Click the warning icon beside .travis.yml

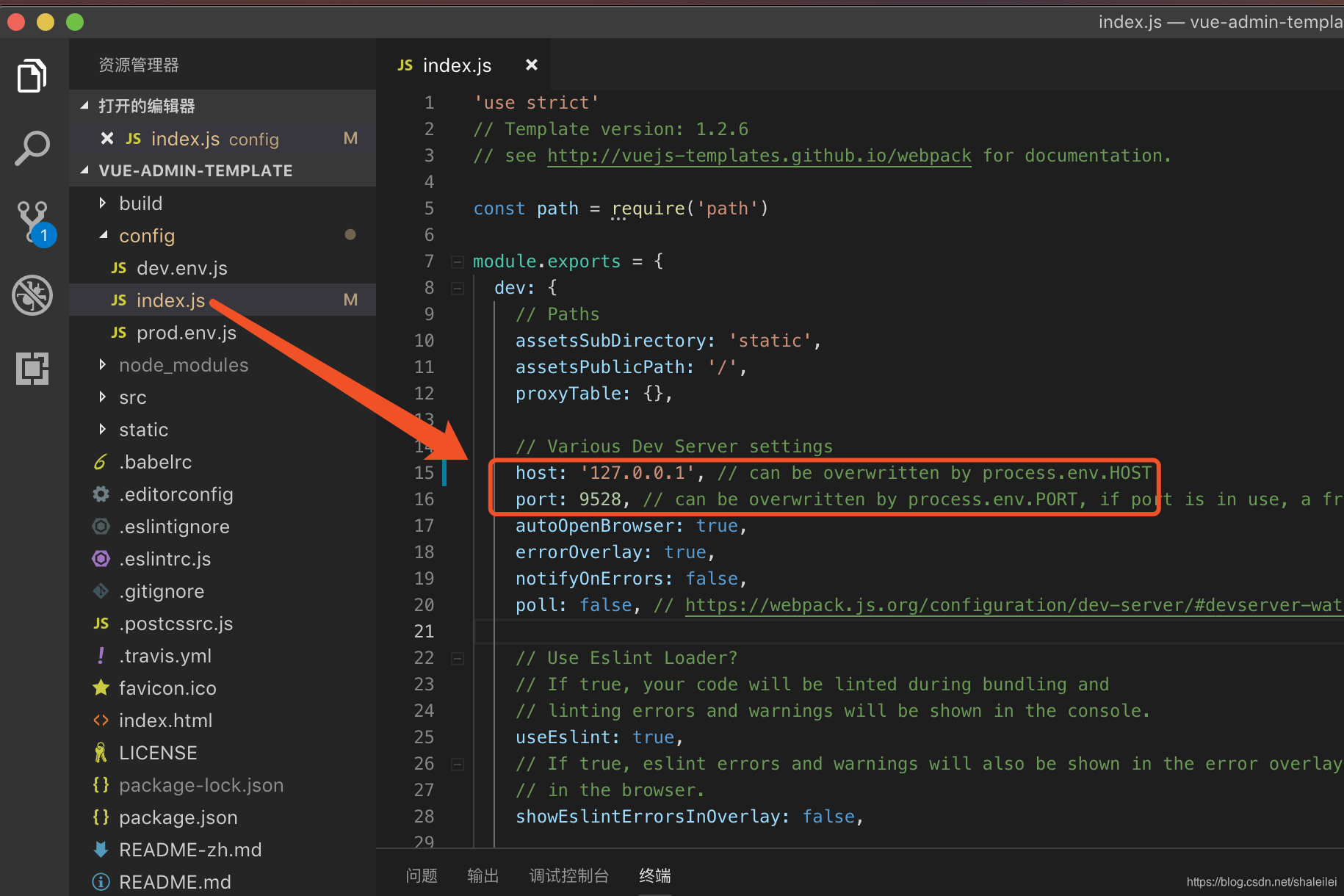pos(101,655)
